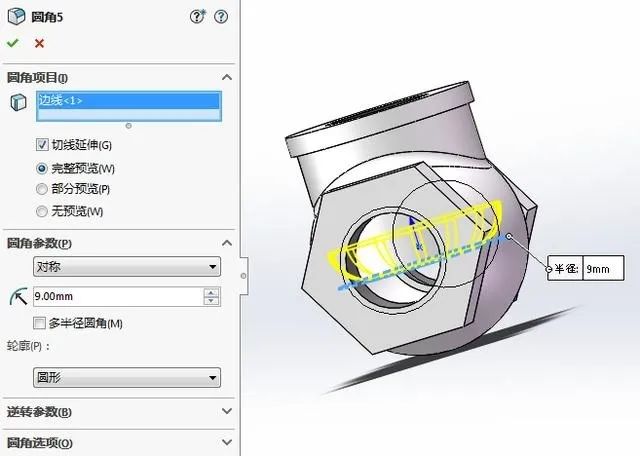Click the property panel collapse handle

pos(243,276)
